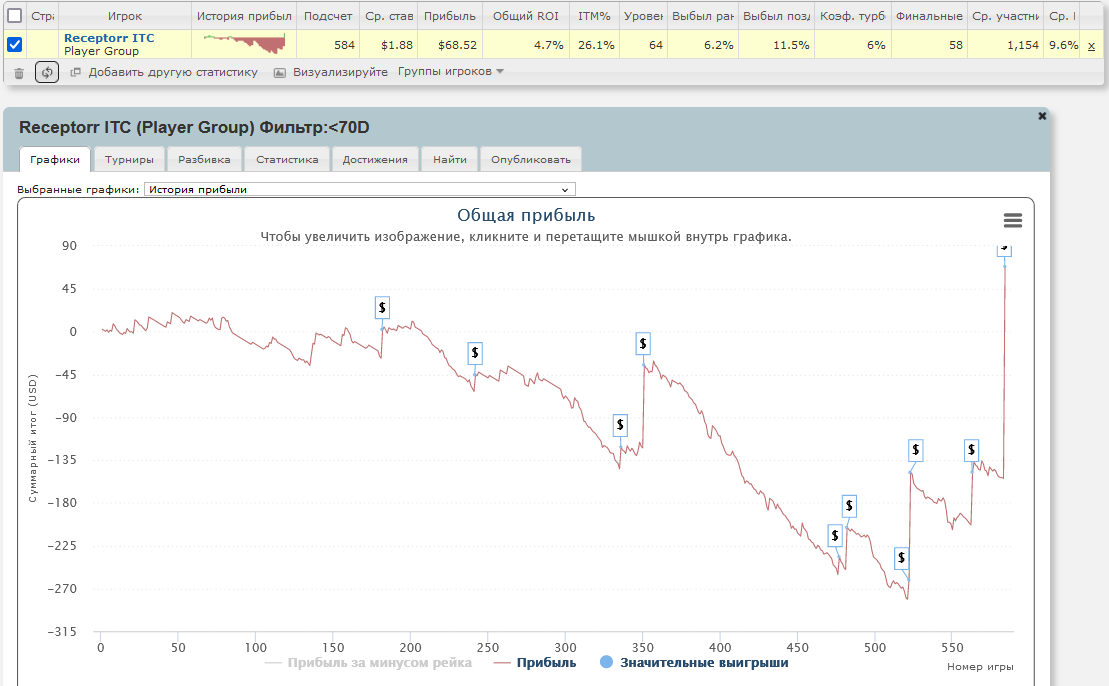The height and width of the screenshot is (686, 1109).
Task: Click the $ marker near game 335
Action: click(x=620, y=425)
